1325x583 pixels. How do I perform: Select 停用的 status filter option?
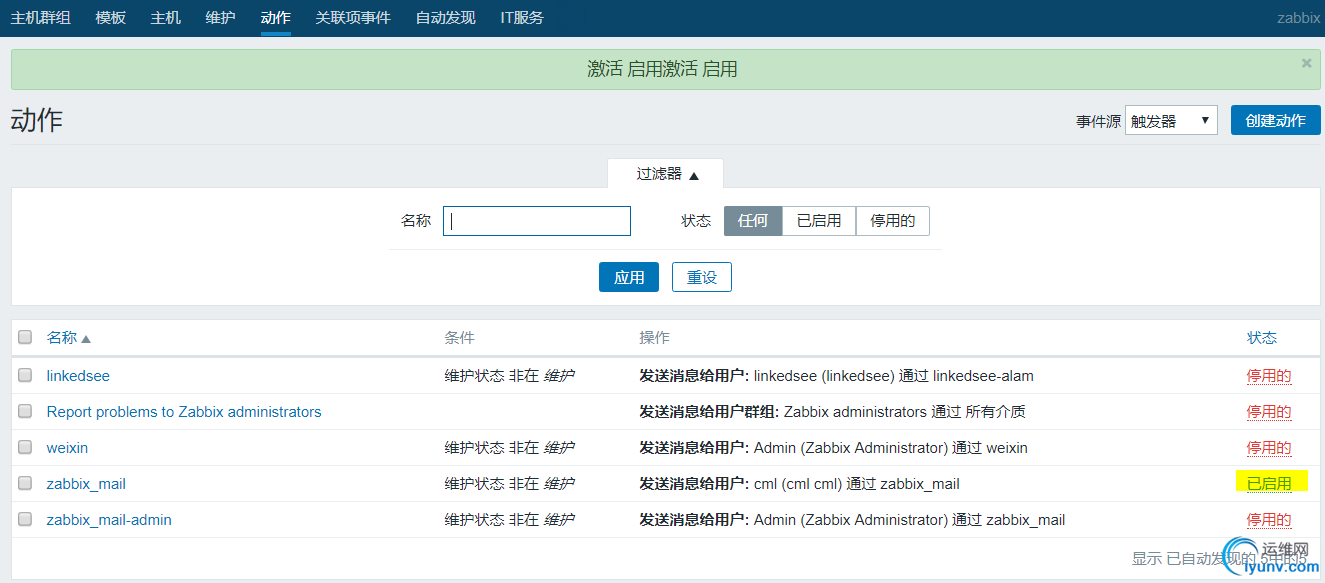coord(893,221)
